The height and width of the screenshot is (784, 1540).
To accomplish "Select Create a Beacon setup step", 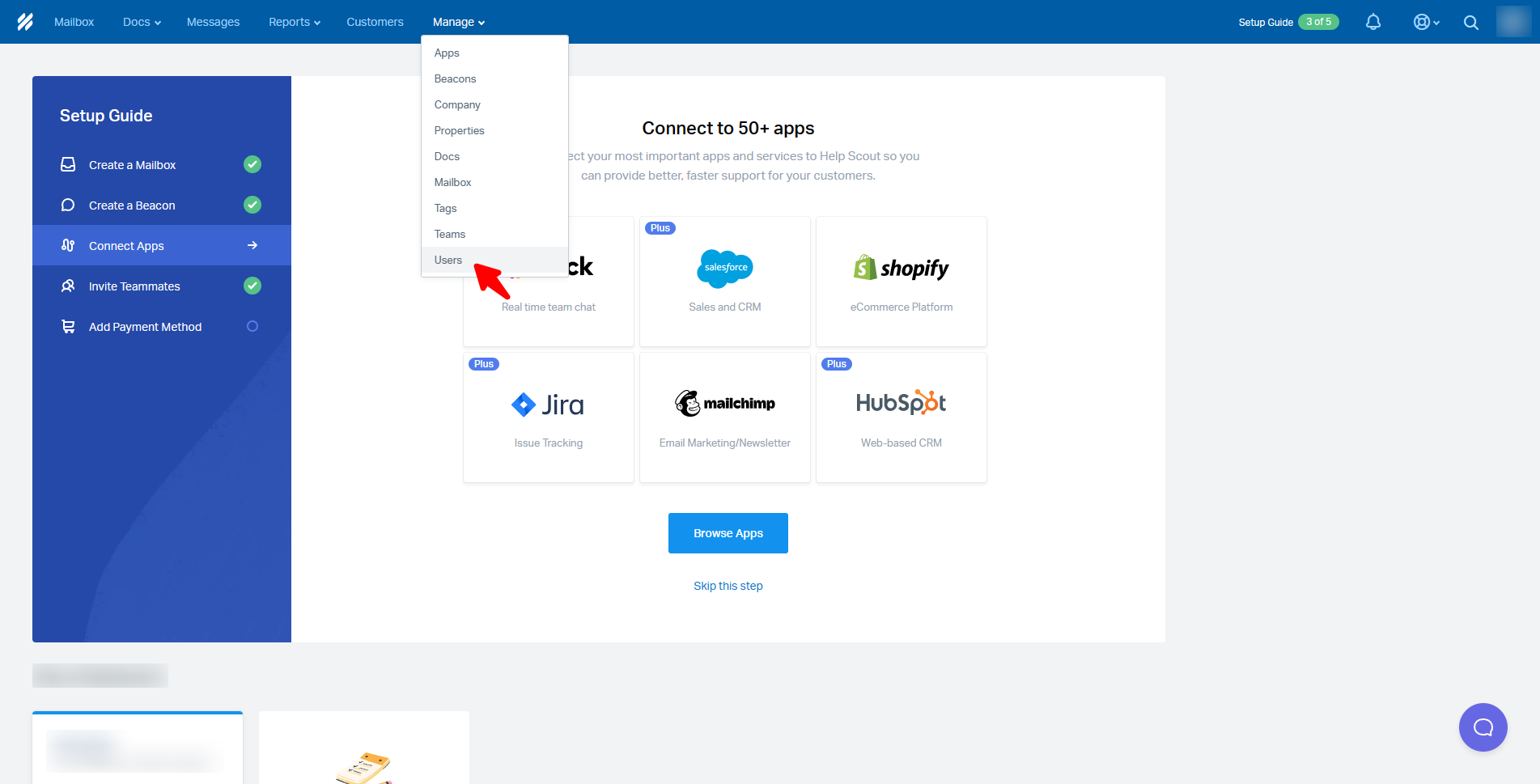I will [162, 205].
